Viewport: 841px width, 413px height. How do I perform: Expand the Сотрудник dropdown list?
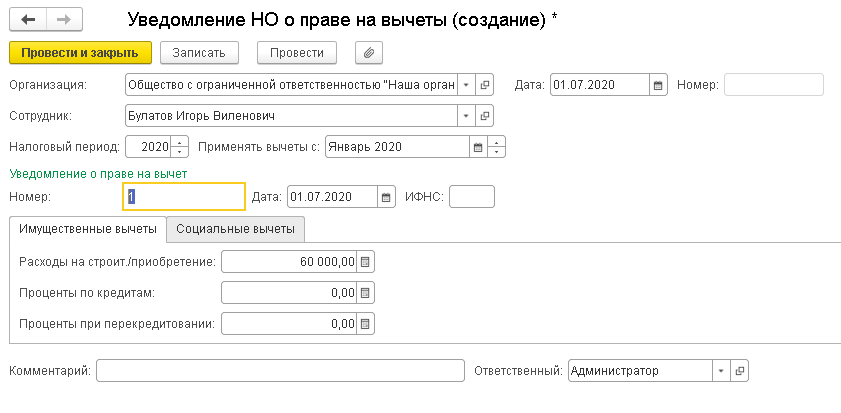(466, 116)
